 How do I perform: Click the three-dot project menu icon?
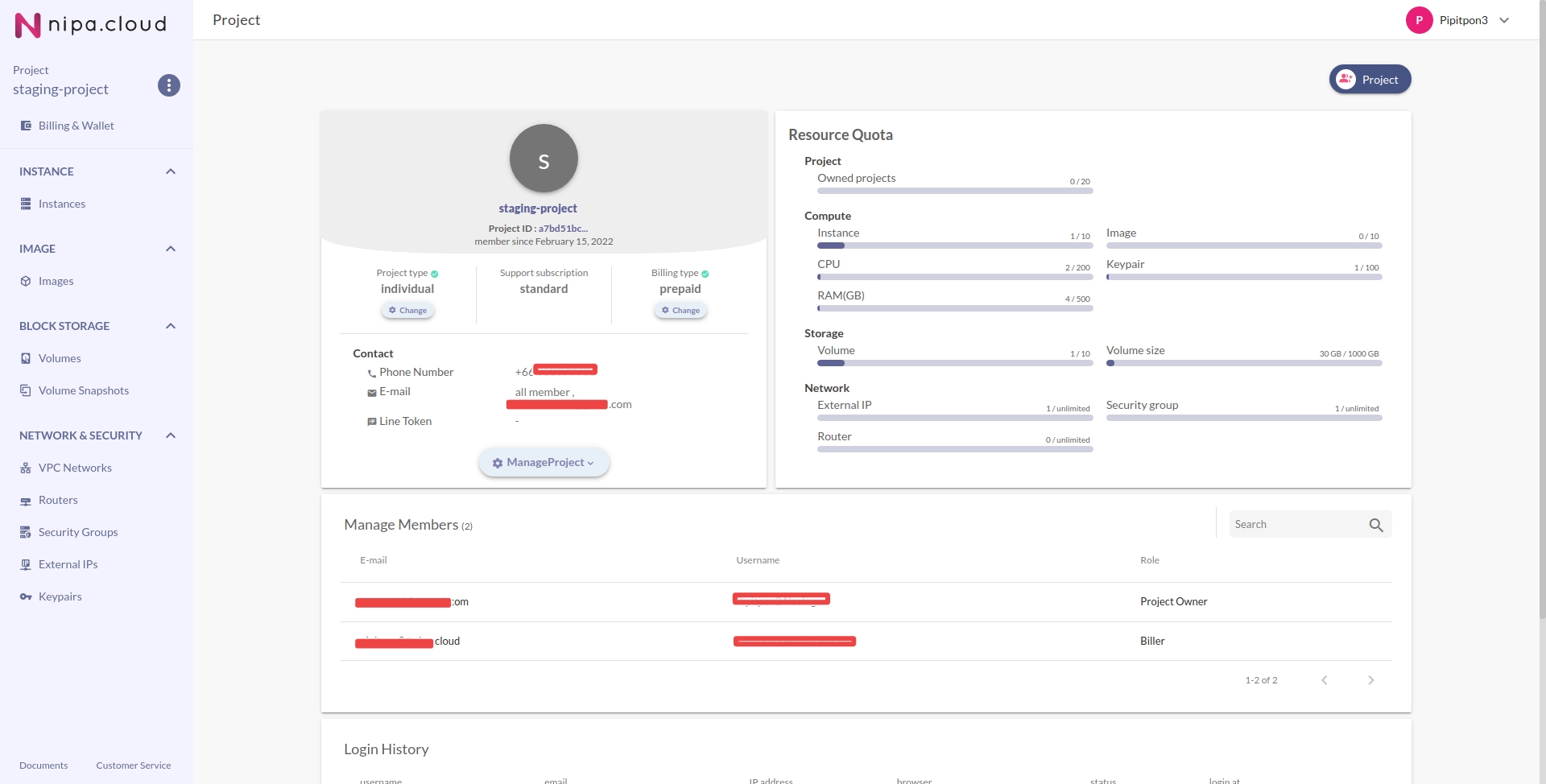[x=168, y=85]
